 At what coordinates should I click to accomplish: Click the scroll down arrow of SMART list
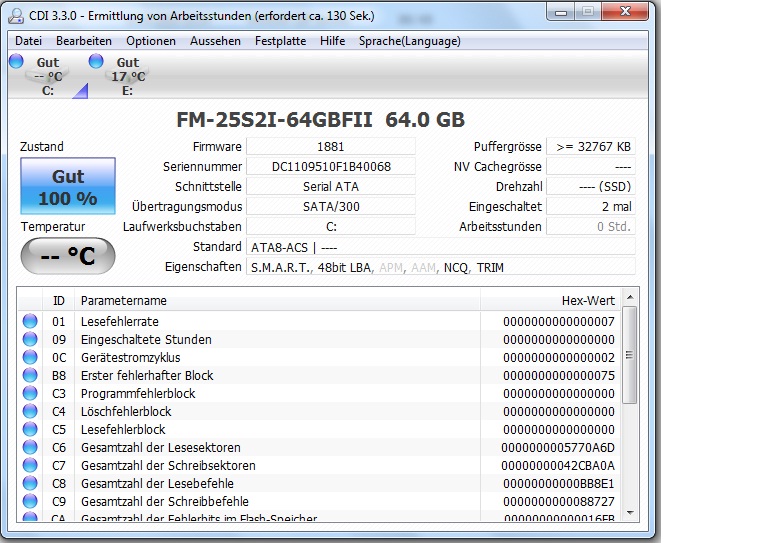click(x=630, y=513)
